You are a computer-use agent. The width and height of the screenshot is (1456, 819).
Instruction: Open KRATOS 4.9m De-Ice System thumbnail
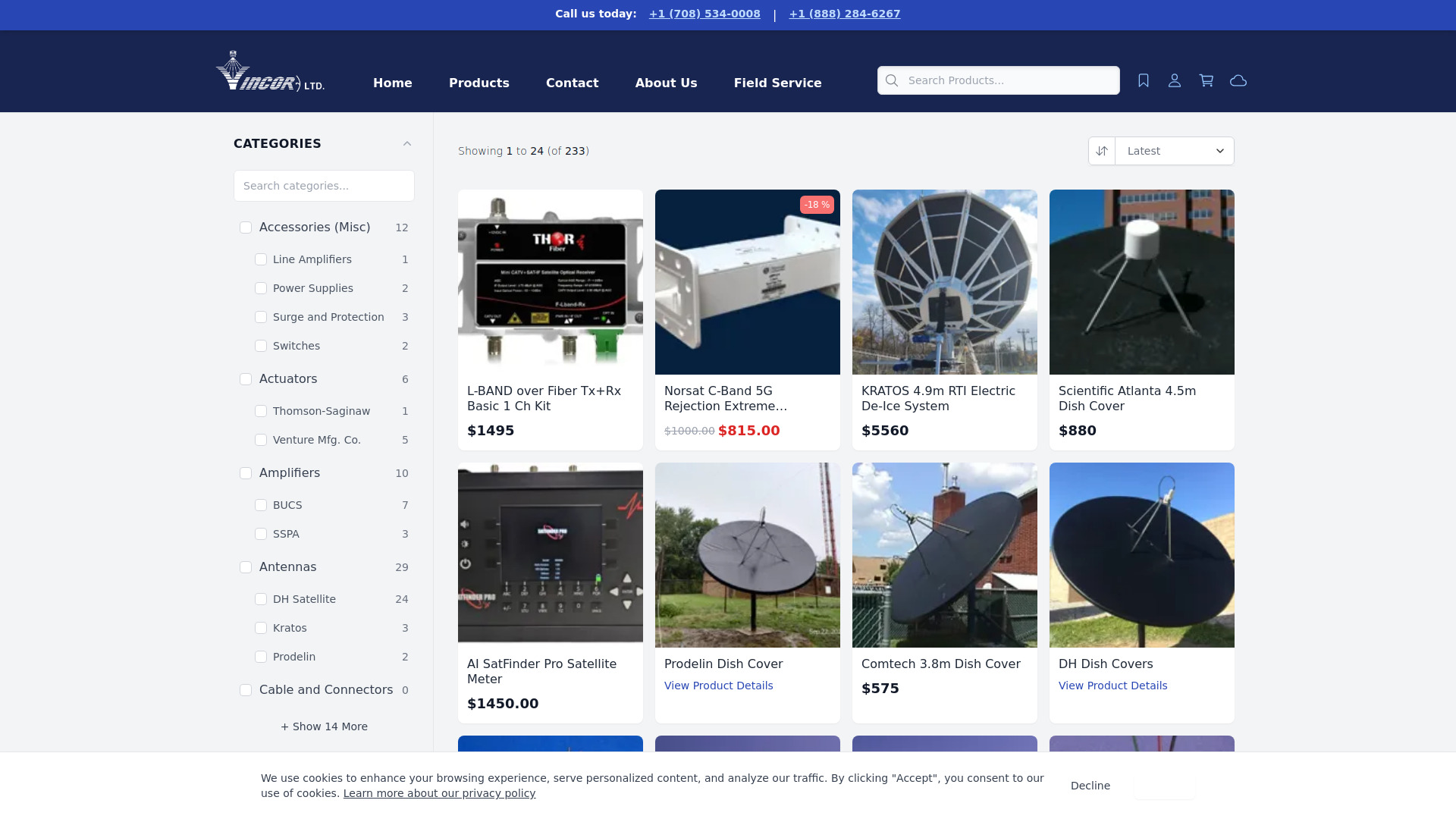point(945,282)
